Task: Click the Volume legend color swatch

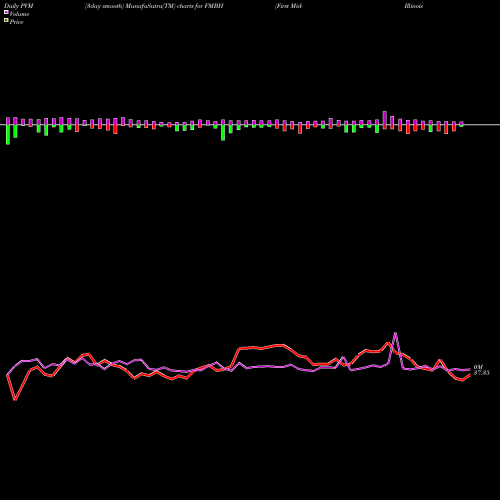Action: coord(6,12)
